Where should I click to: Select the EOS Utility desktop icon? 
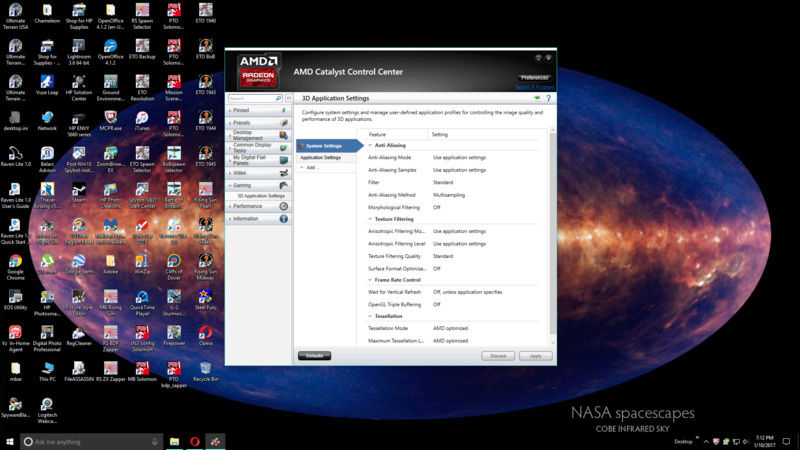click(x=15, y=300)
